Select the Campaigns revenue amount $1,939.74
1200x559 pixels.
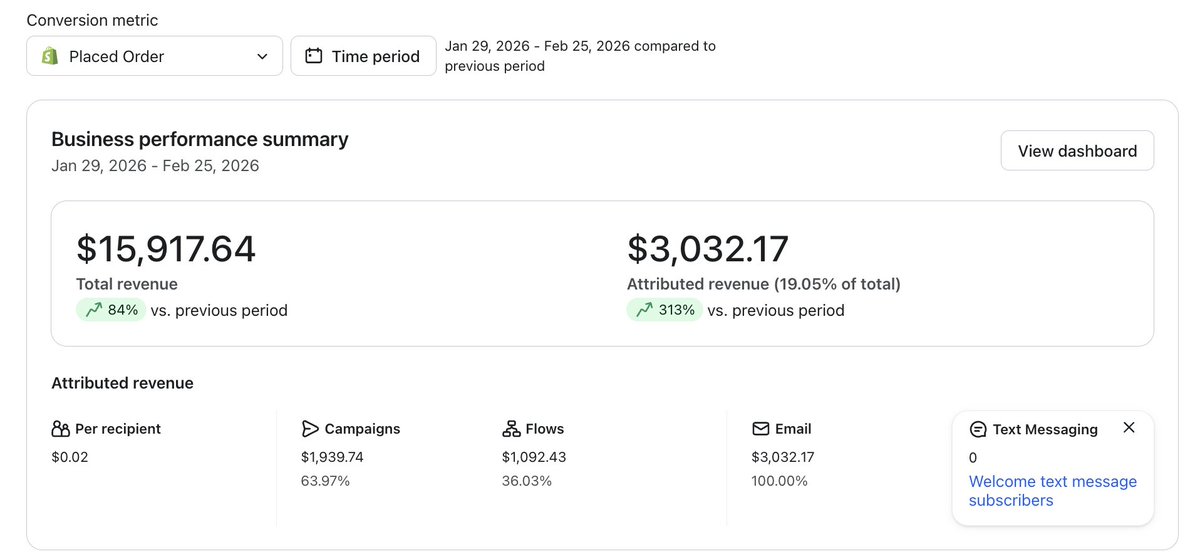point(332,457)
